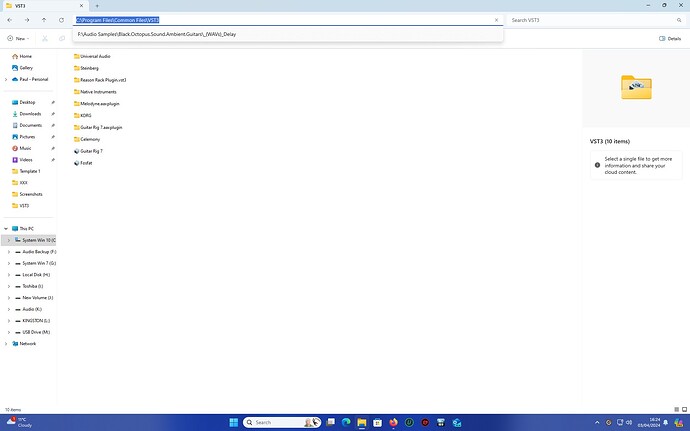Image resolution: width=690 pixels, height=431 pixels.
Task: Expand System Win 7 (G:) drive
Action: 8,263
